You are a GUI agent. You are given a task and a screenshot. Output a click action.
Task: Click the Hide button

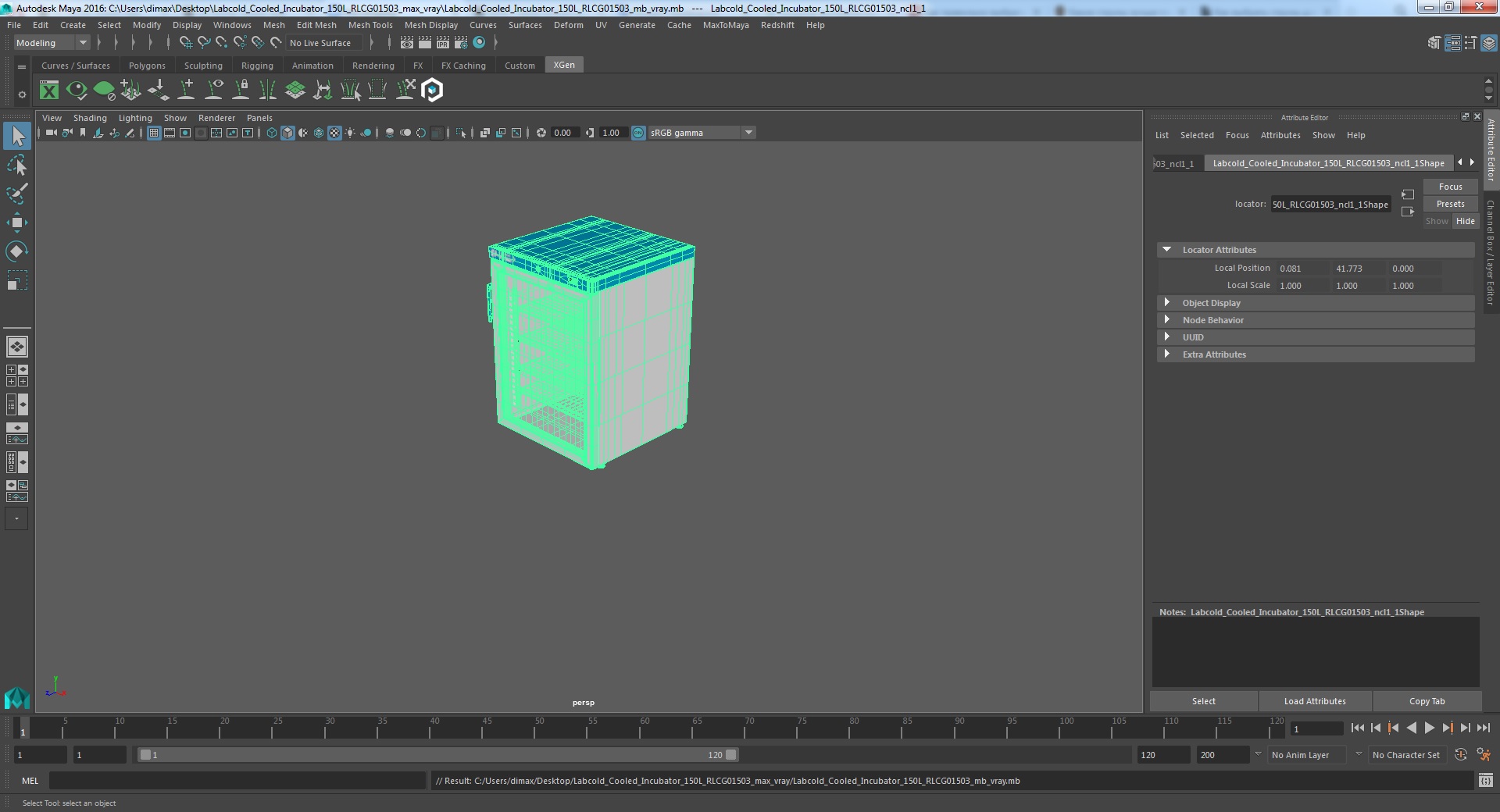tap(1465, 221)
